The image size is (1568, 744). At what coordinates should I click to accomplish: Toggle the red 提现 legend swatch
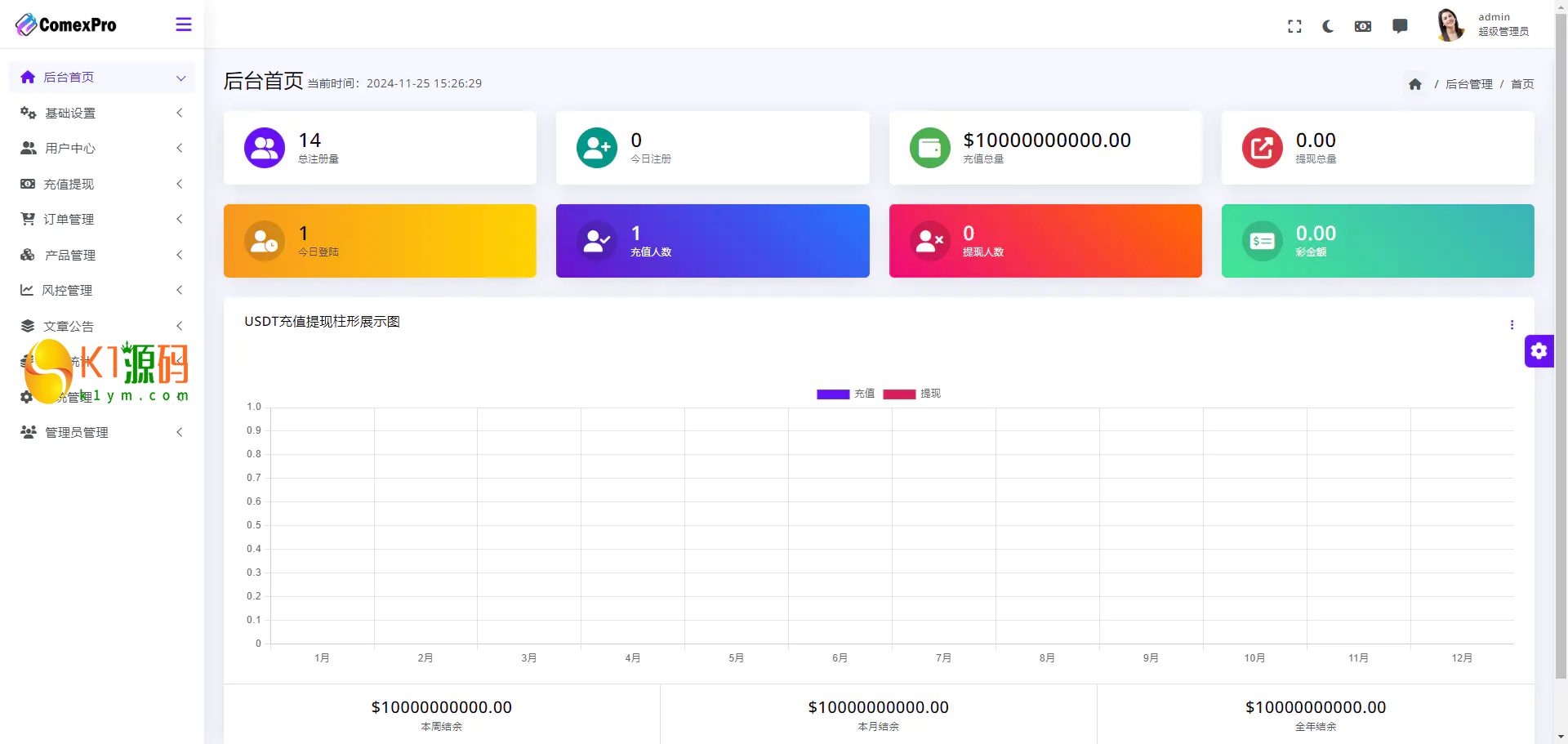click(x=899, y=394)
